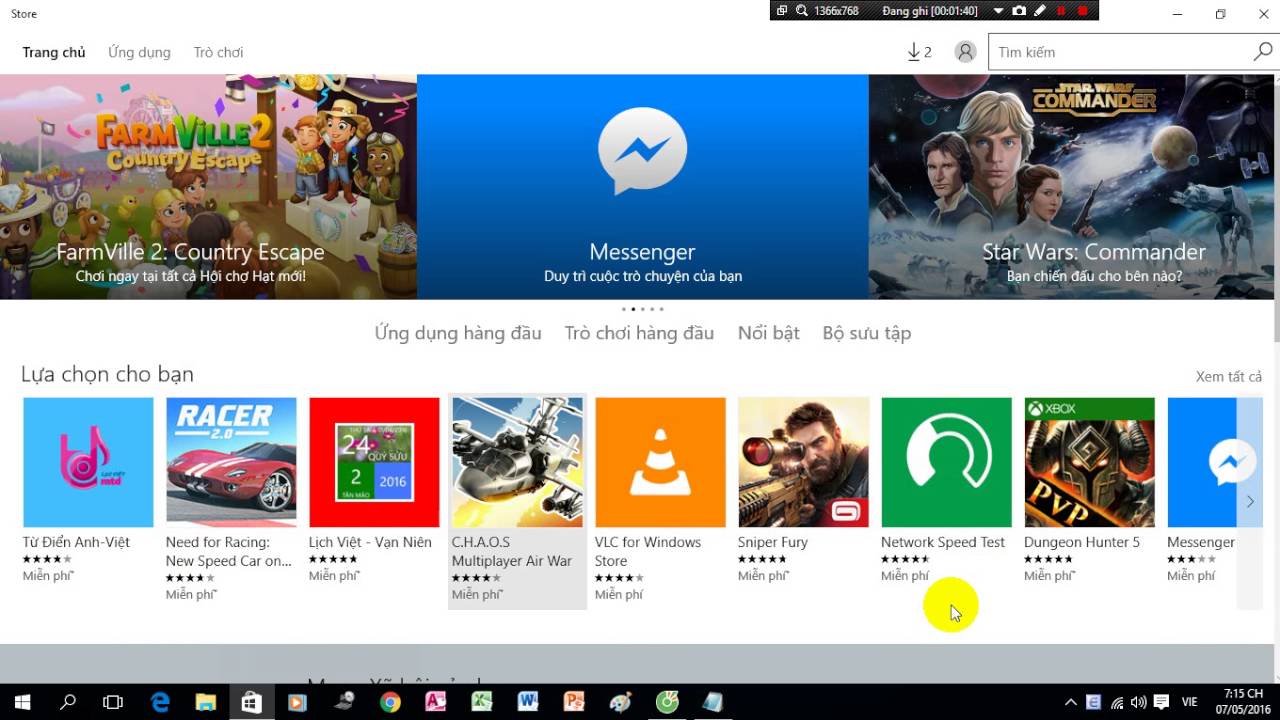1280x720 pixels.
Task: Switch to the Trò chơi tab
Action: 218,52
